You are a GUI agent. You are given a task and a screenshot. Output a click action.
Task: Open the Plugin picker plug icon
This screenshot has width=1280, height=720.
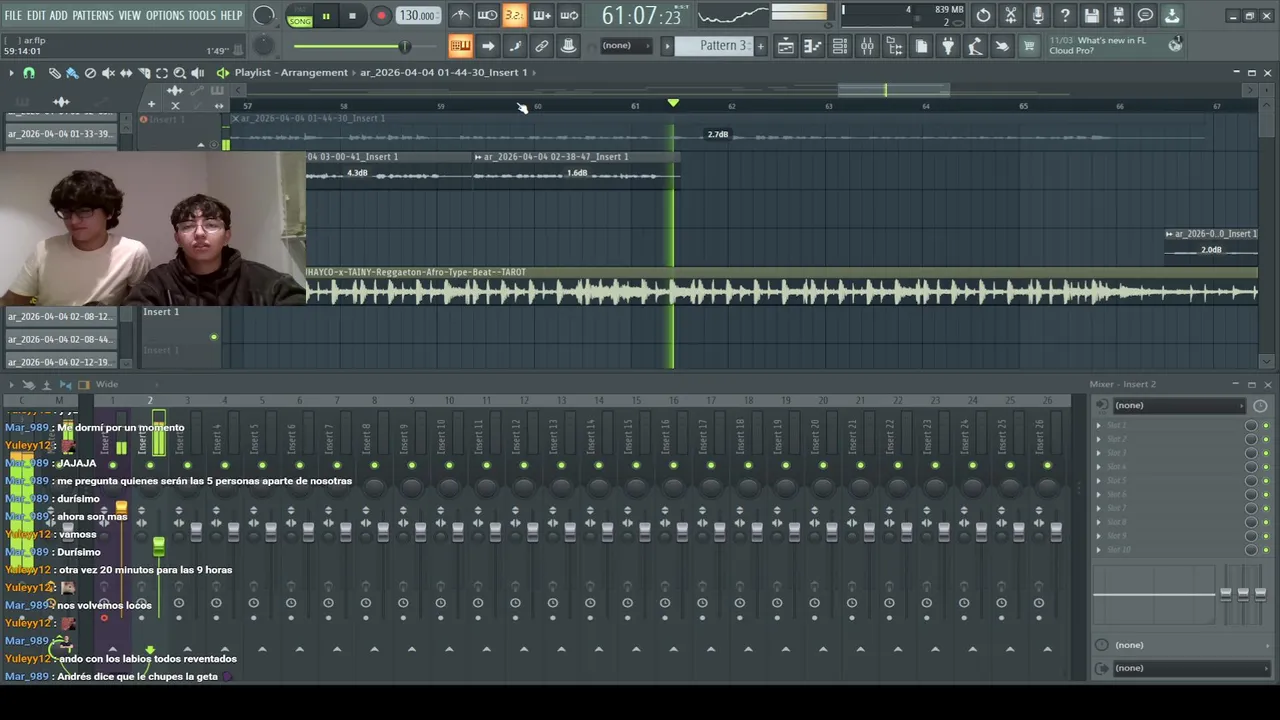click(948, 46)
